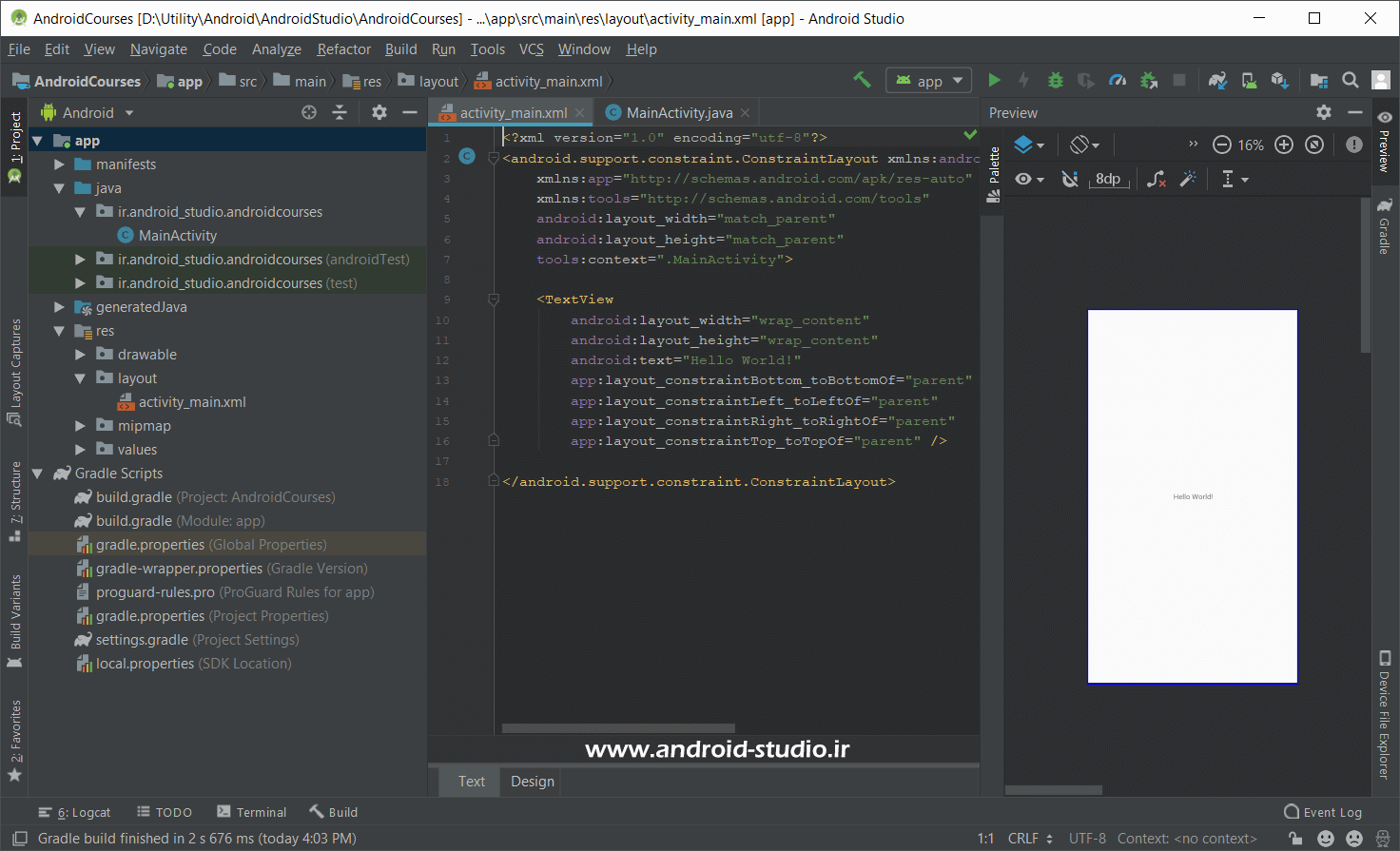
Task: Open Project panel settings gear
Action: (x=379, y=112)
